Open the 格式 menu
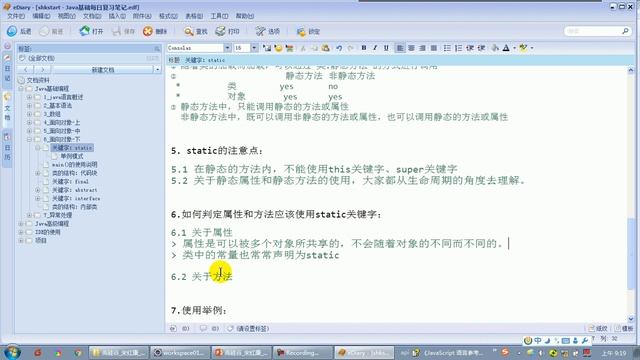 [x=168, y=16]
